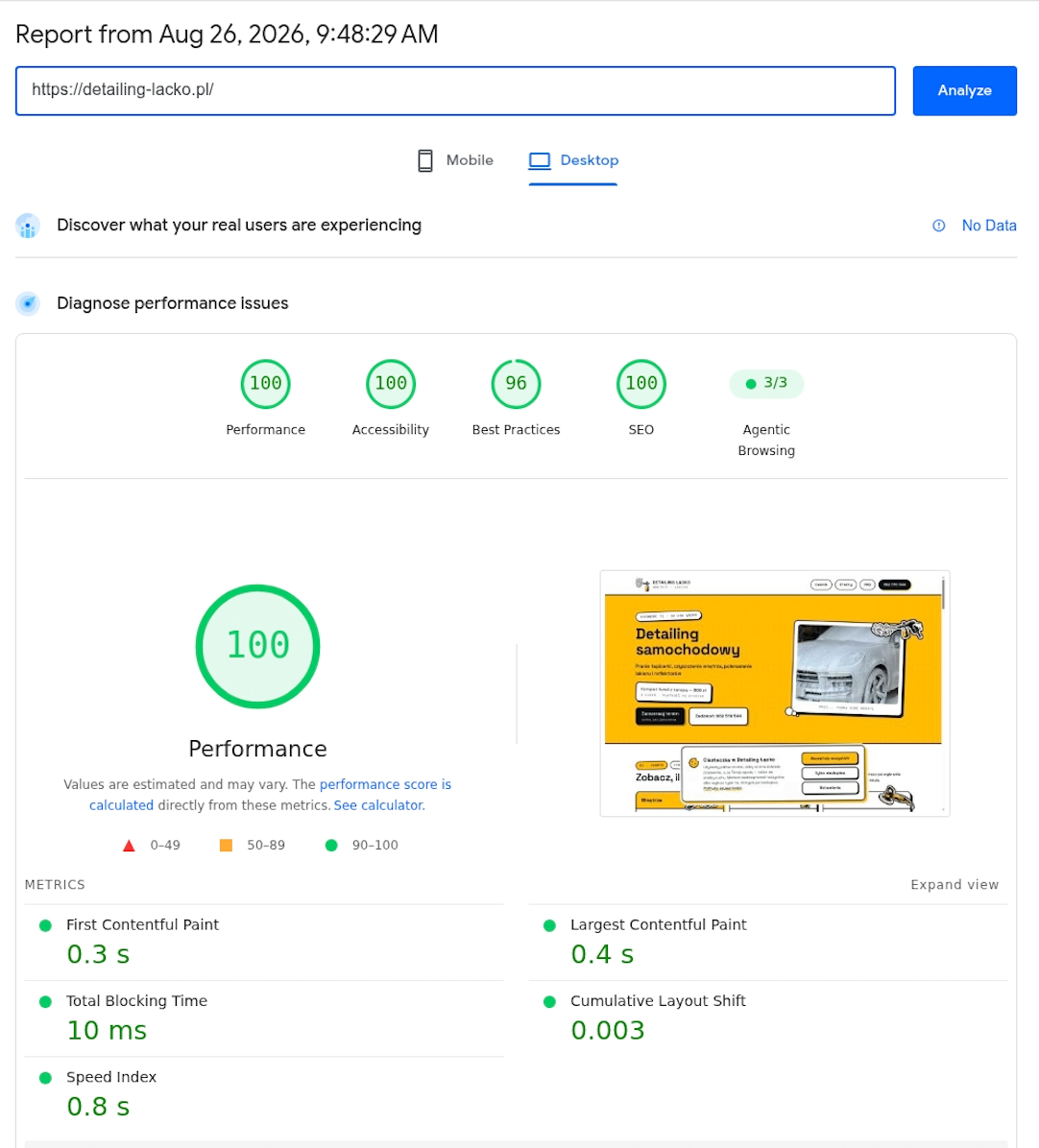Viewport: 1039px width, 1148px height.
Task: Jump to Accessibility score gauge
Action: (x=391, y=384)
